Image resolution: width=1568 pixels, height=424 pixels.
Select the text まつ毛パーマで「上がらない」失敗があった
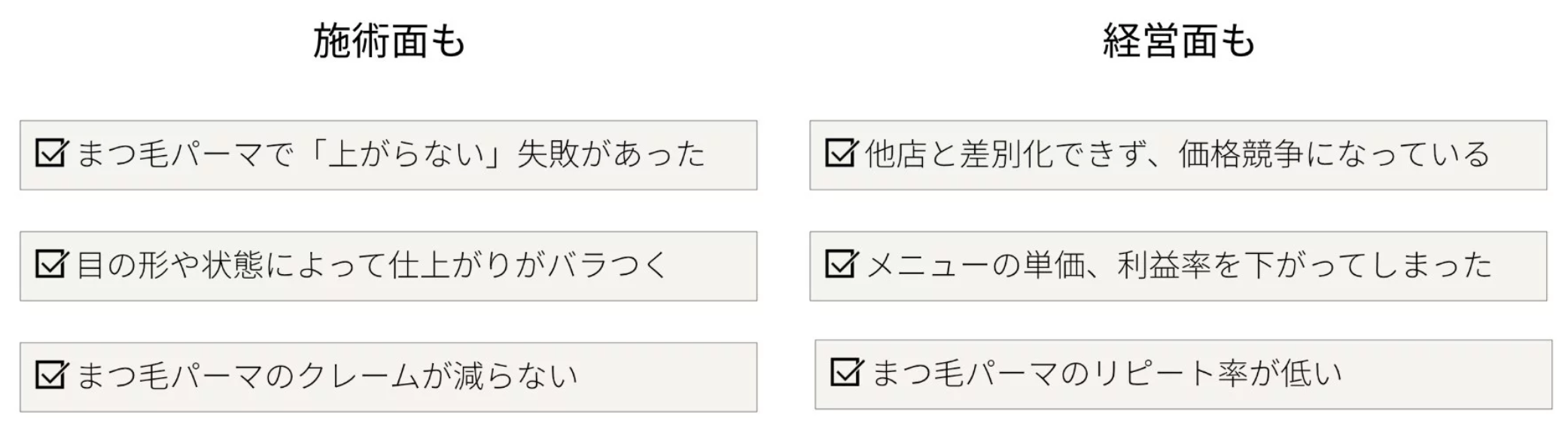[391, 154]
